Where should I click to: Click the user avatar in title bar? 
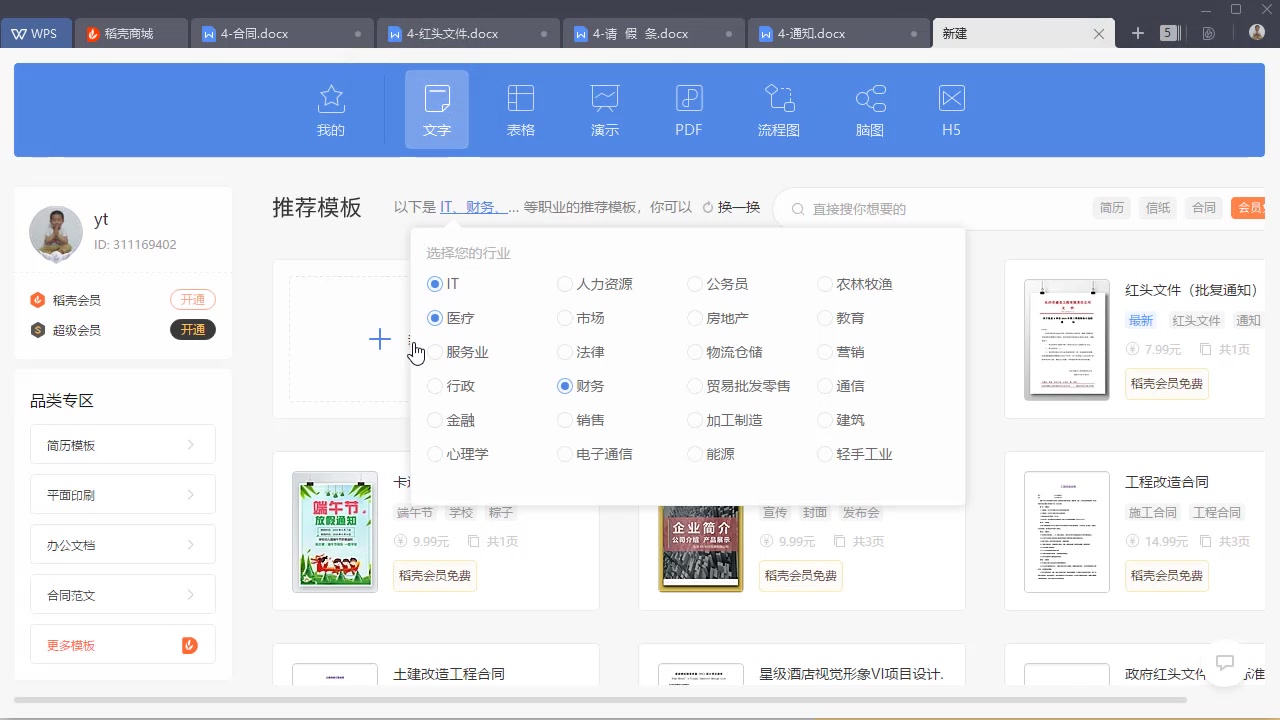1257,33
